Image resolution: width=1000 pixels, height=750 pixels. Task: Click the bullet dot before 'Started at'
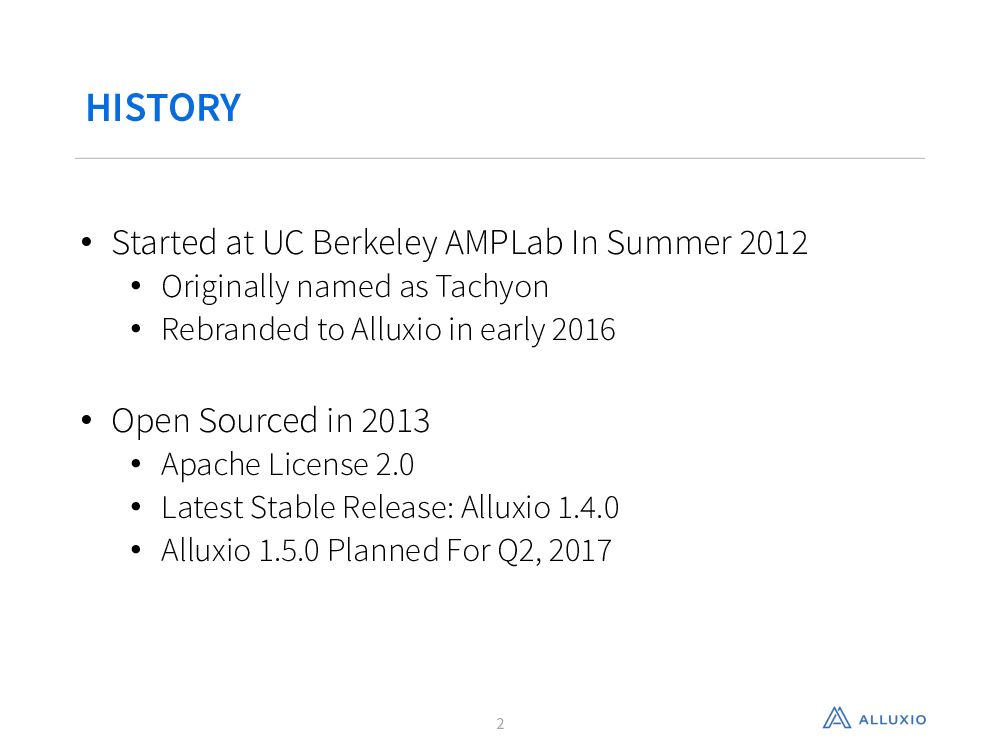87,243
